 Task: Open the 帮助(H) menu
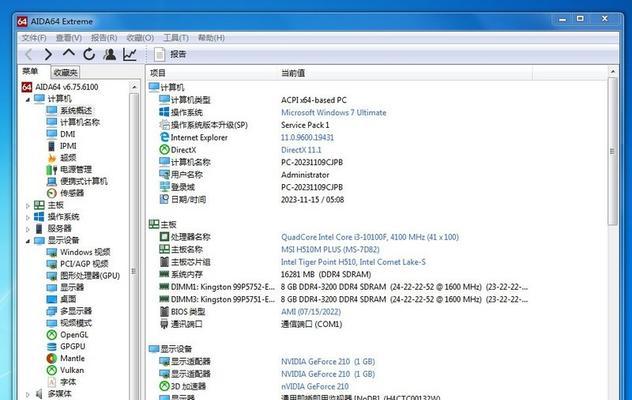tap(211, 38)
